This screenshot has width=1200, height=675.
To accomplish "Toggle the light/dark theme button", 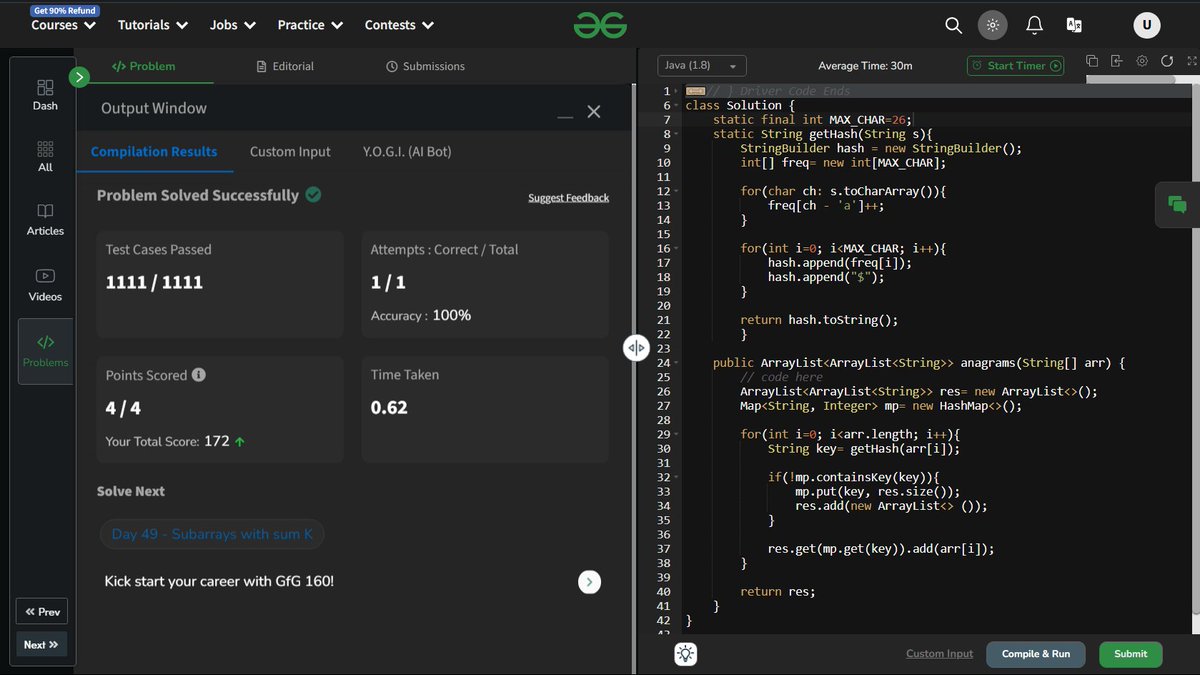I will point(992,25).
